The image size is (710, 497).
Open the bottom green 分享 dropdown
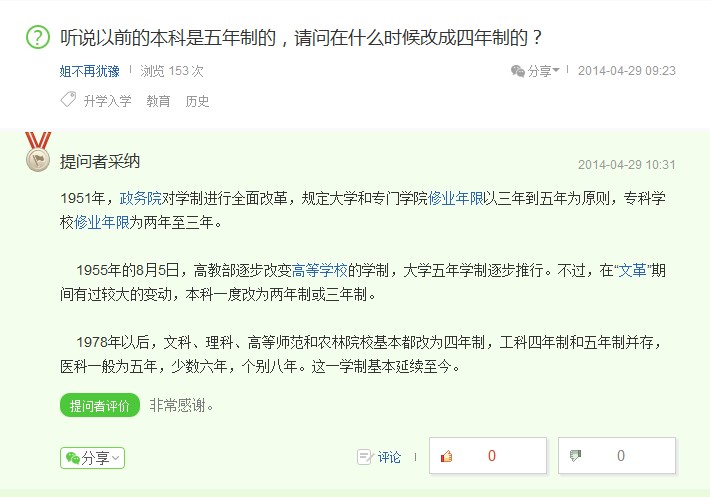click(x=92, y=458)
